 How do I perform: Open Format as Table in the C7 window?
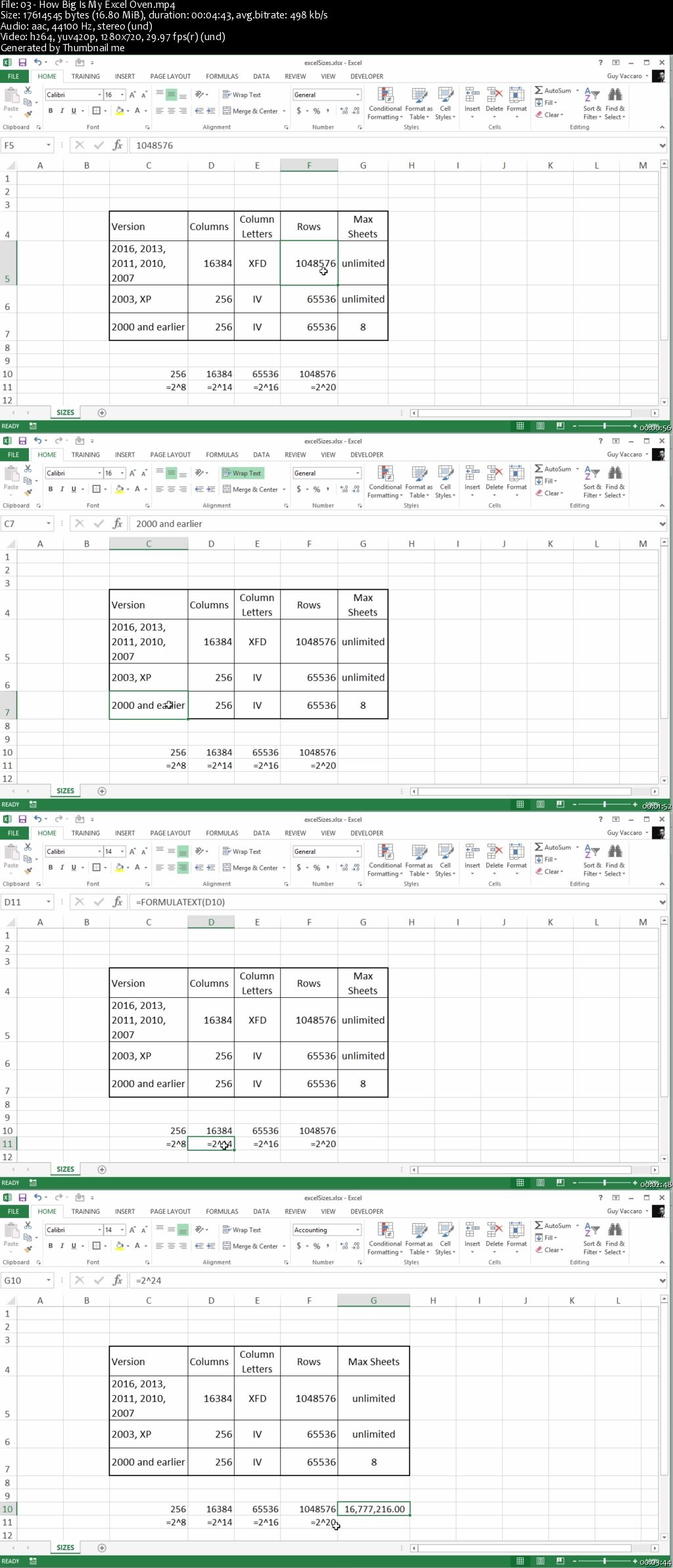coord(419,482)
